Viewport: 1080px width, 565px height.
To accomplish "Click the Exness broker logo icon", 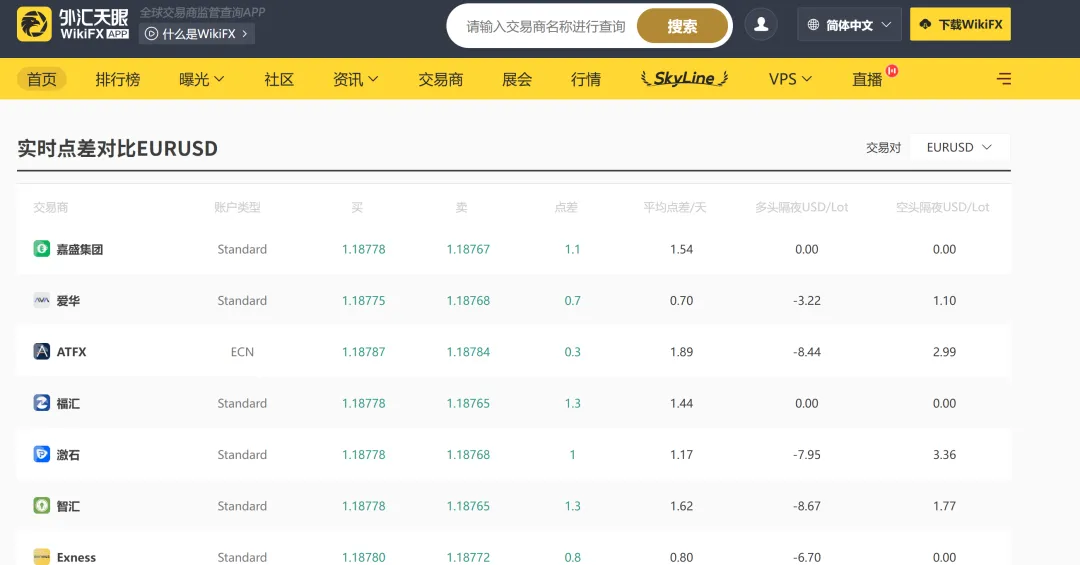I will (42, 556).
